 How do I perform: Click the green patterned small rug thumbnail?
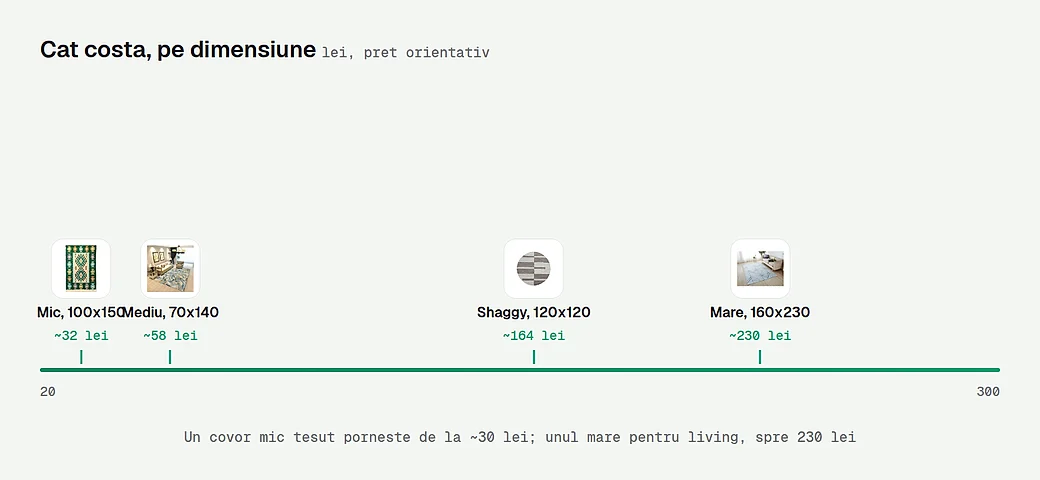pyautogui.click(x=81, y=269)
